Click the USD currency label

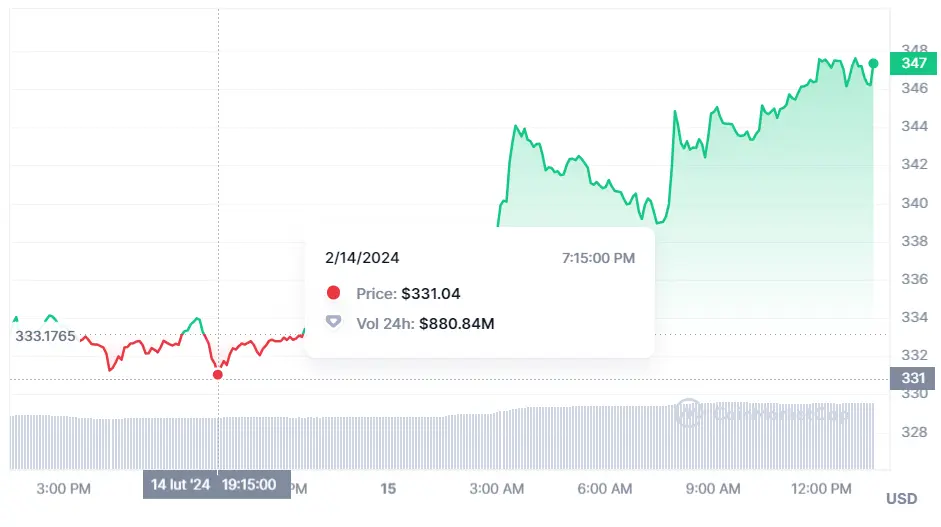(x=901, y=498)
